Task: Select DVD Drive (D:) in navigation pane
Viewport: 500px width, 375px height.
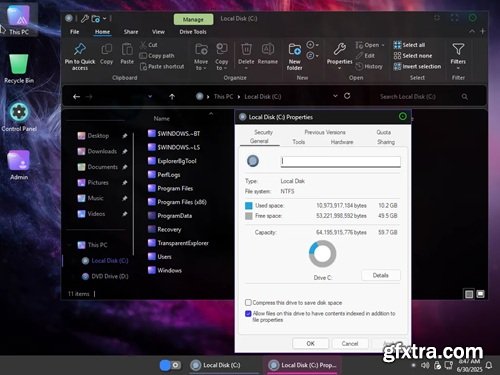Action: (105, 276)
